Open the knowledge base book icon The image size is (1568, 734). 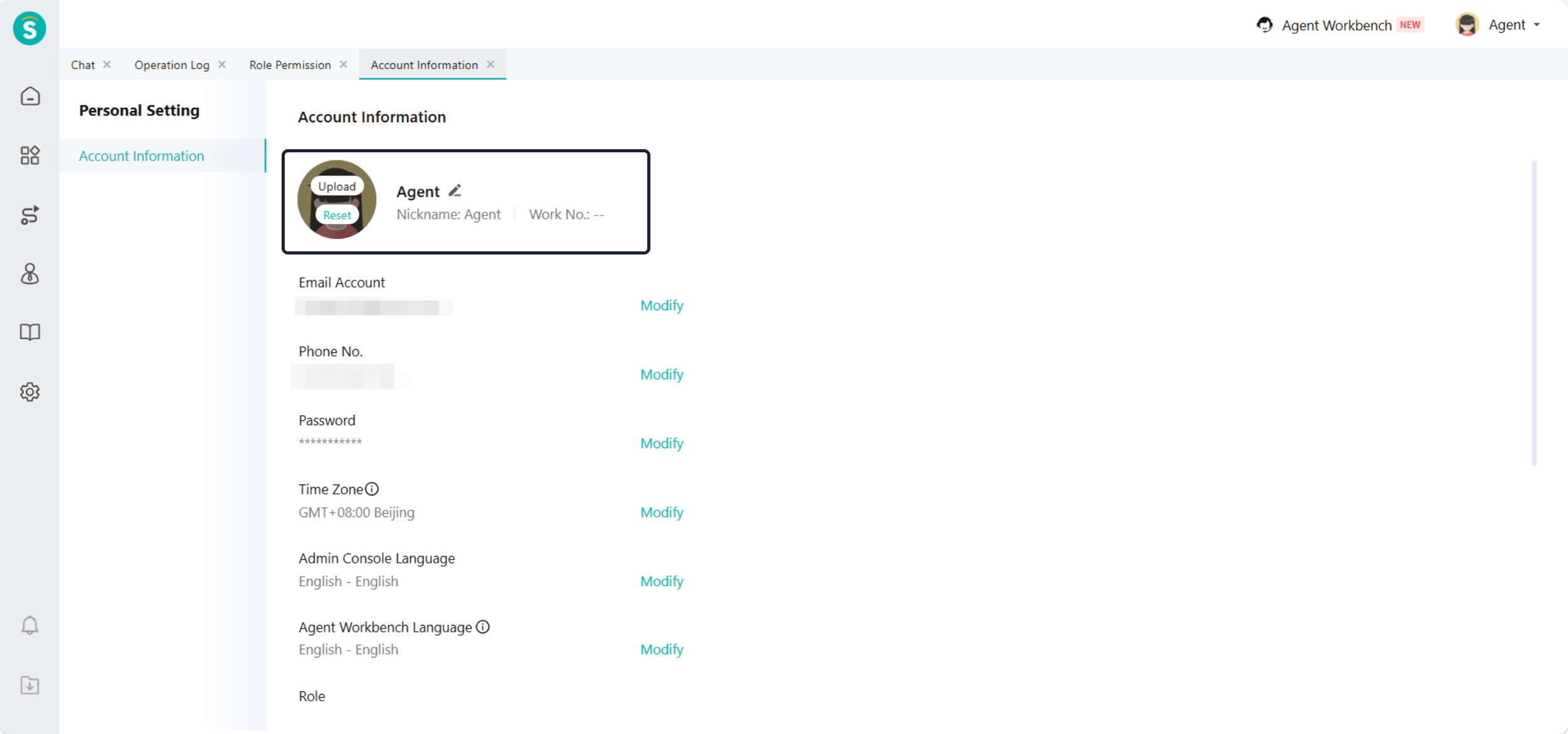tap(29, 332)
